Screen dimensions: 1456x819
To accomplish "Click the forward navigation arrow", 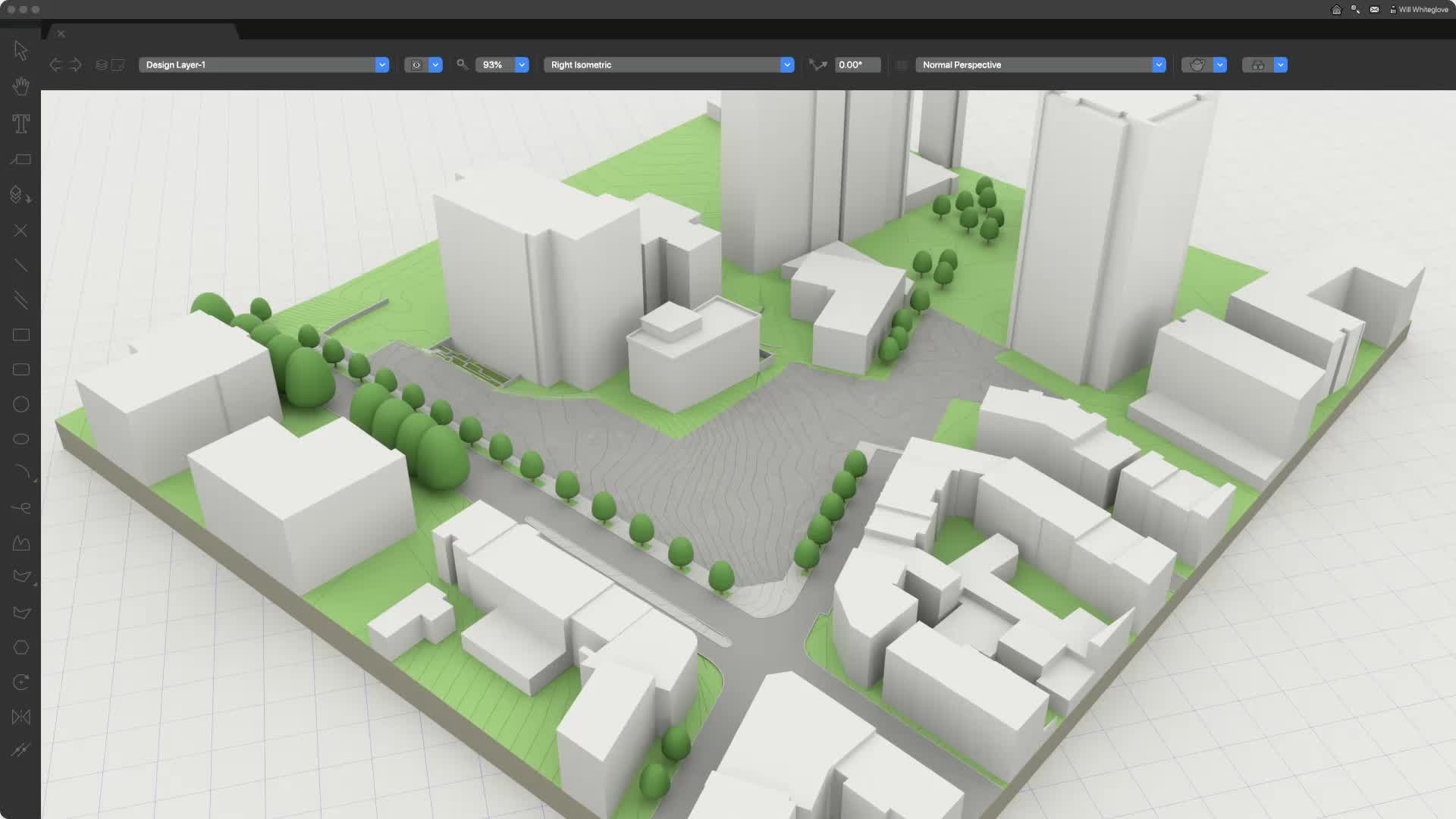I will coord(75,64).
